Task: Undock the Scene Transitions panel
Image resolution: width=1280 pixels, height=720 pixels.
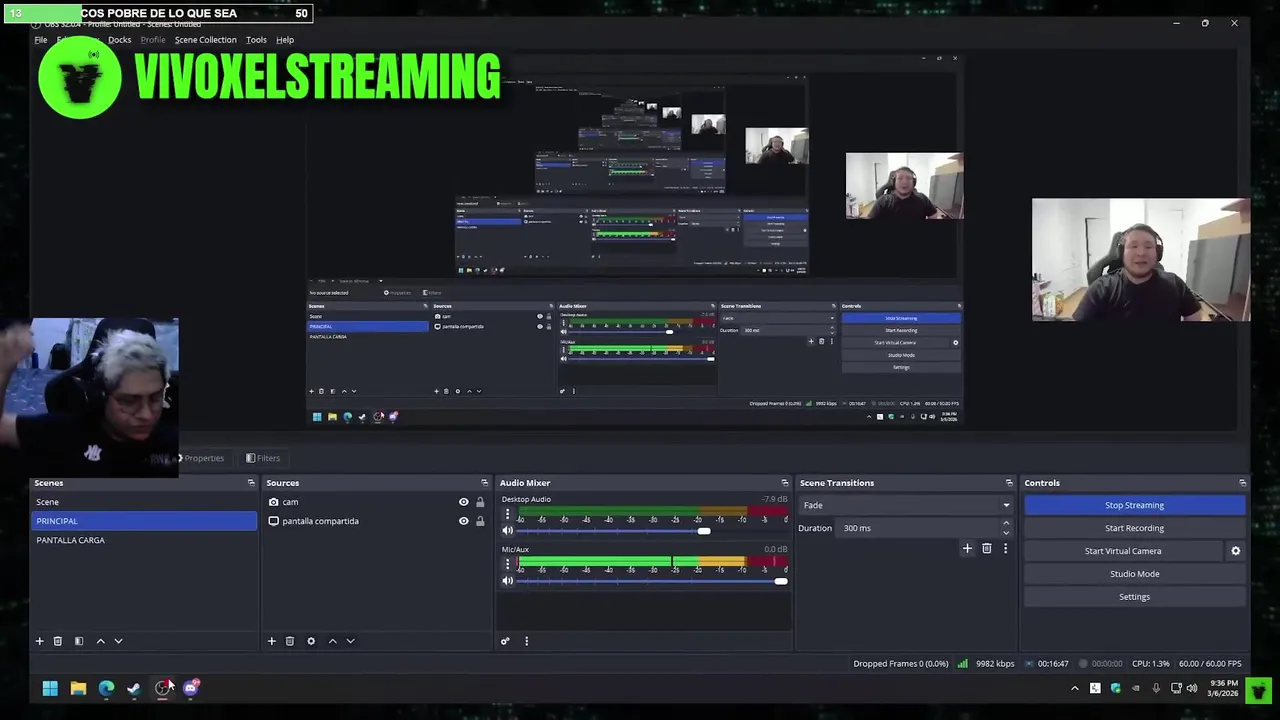Action: (1009, 483)
